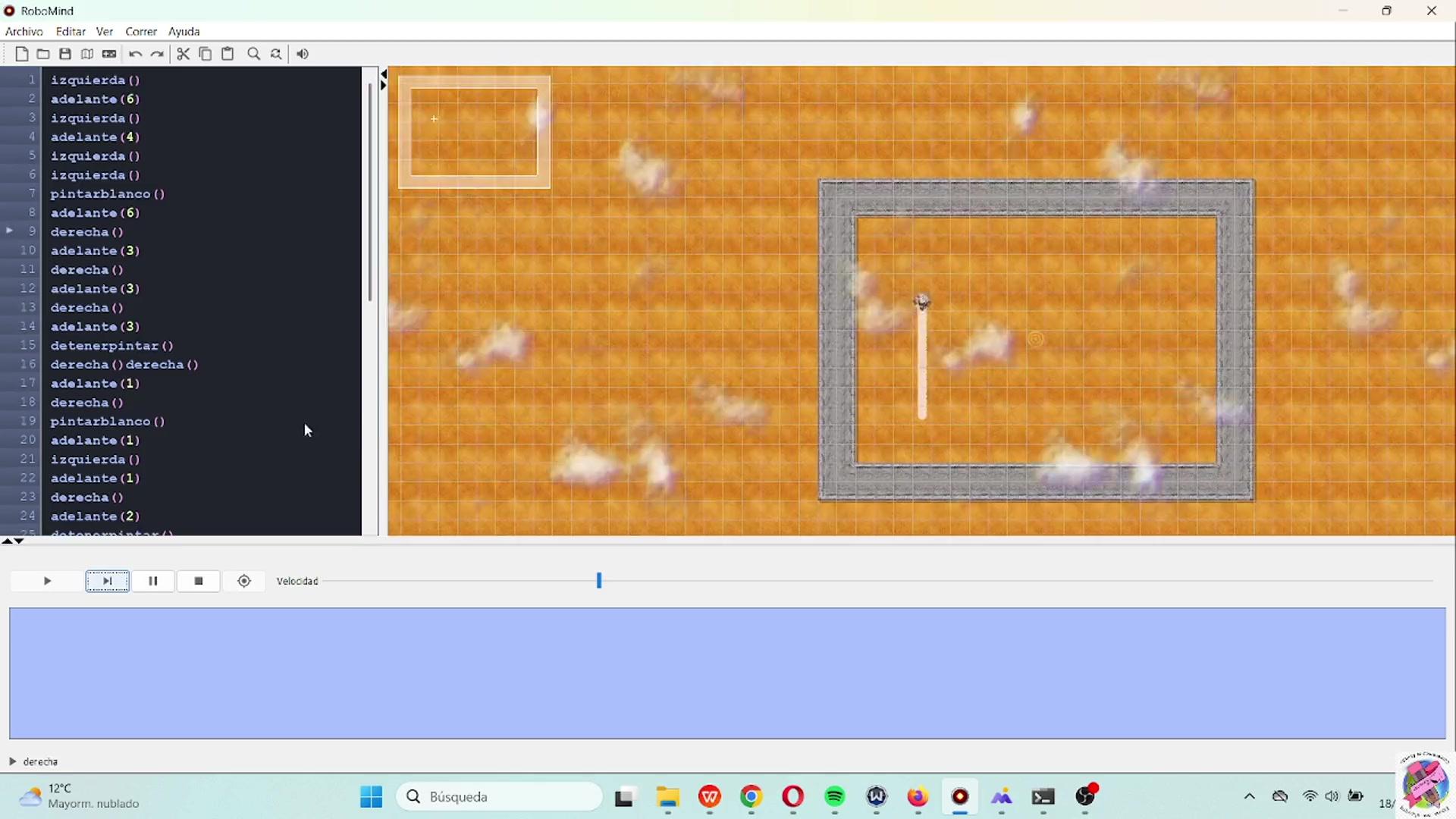Click the Velocidad speed slider handle
1456x819 pixels.
click(x=599, y=581)
